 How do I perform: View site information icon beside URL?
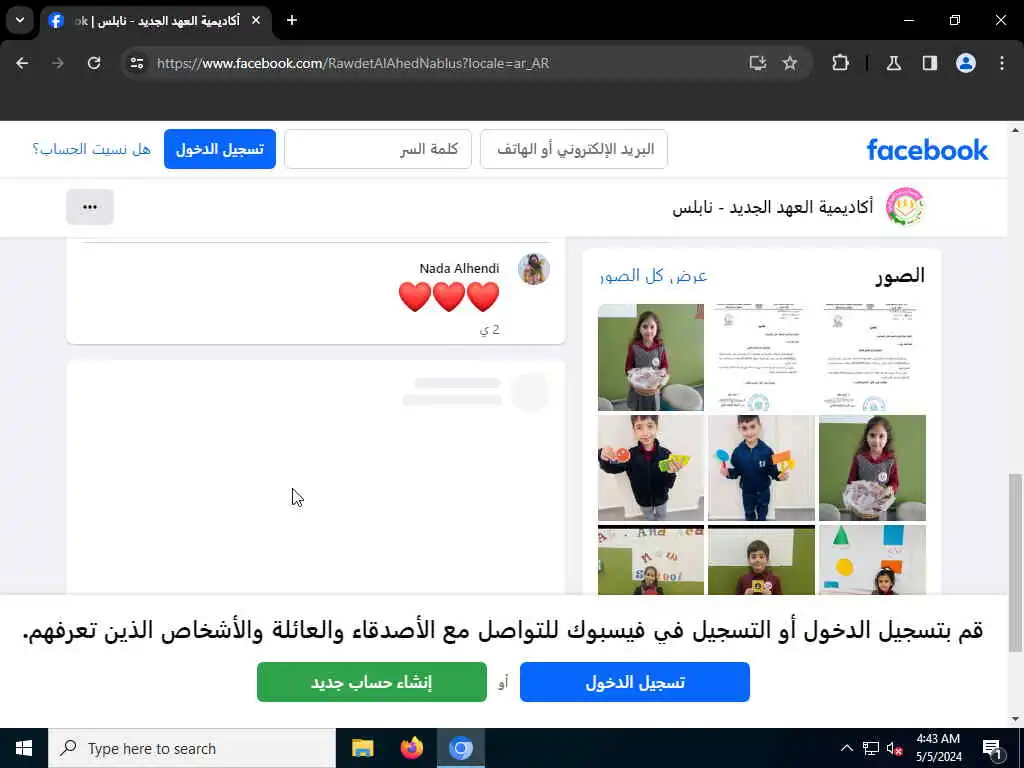[x=137, y=63]
